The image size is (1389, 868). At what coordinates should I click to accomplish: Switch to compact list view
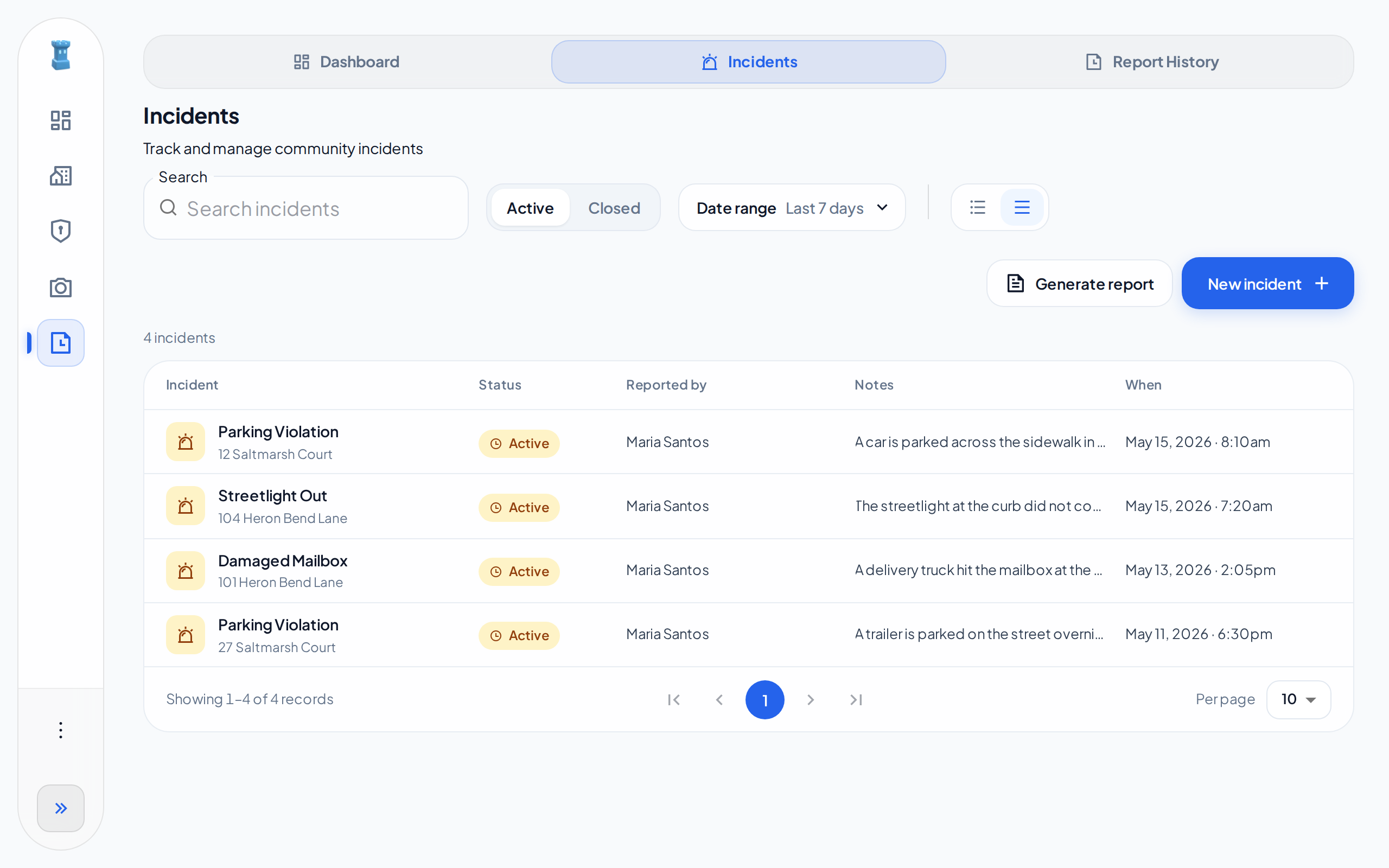[x=978, y=207]
